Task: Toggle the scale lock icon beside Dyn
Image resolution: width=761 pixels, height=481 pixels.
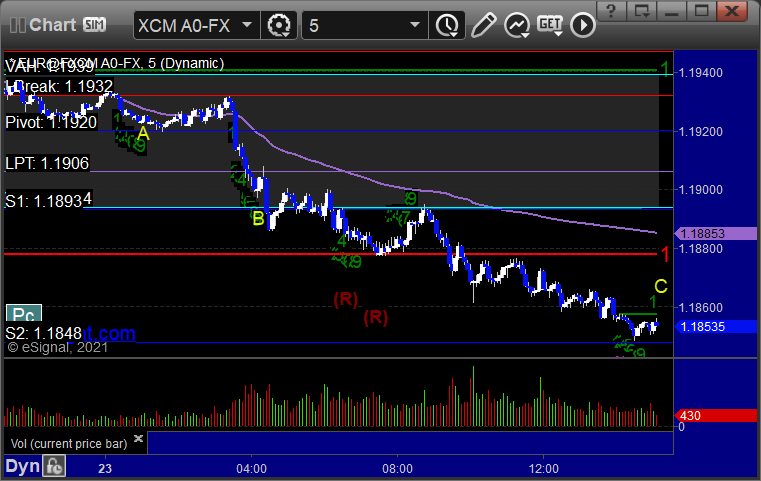Action: 54,466
